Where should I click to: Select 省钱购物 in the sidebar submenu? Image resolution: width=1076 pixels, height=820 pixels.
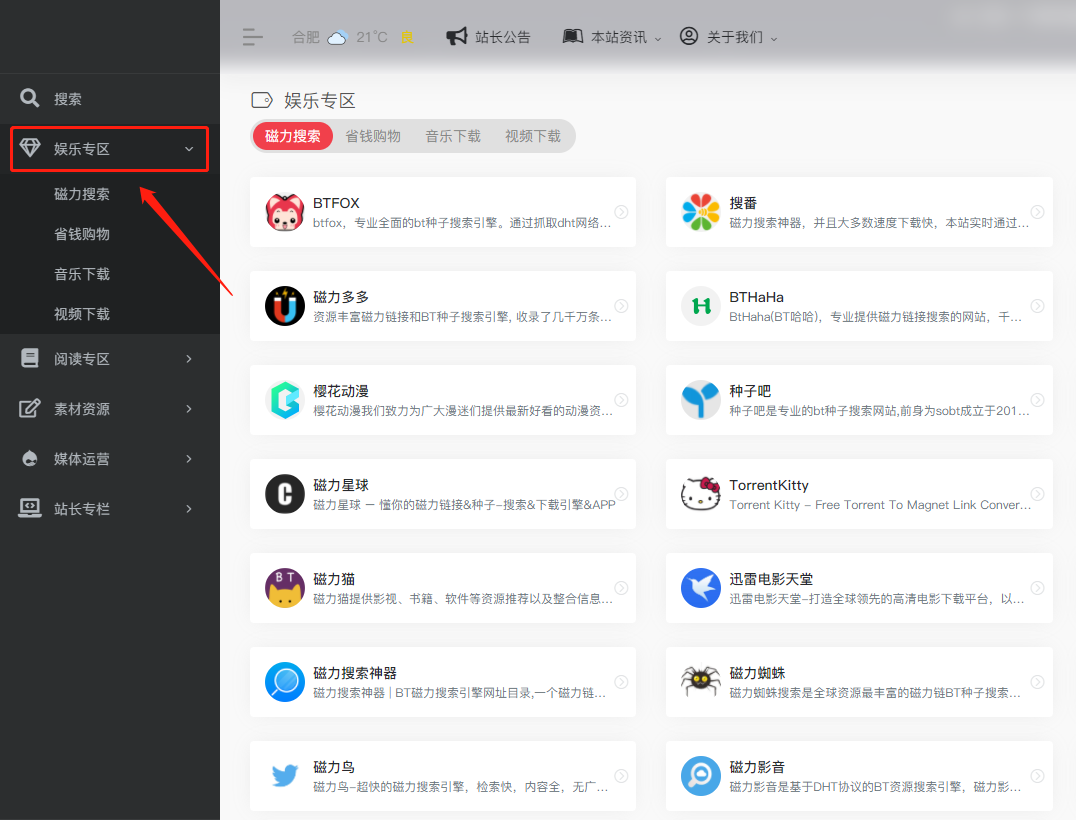coord(82,234)
